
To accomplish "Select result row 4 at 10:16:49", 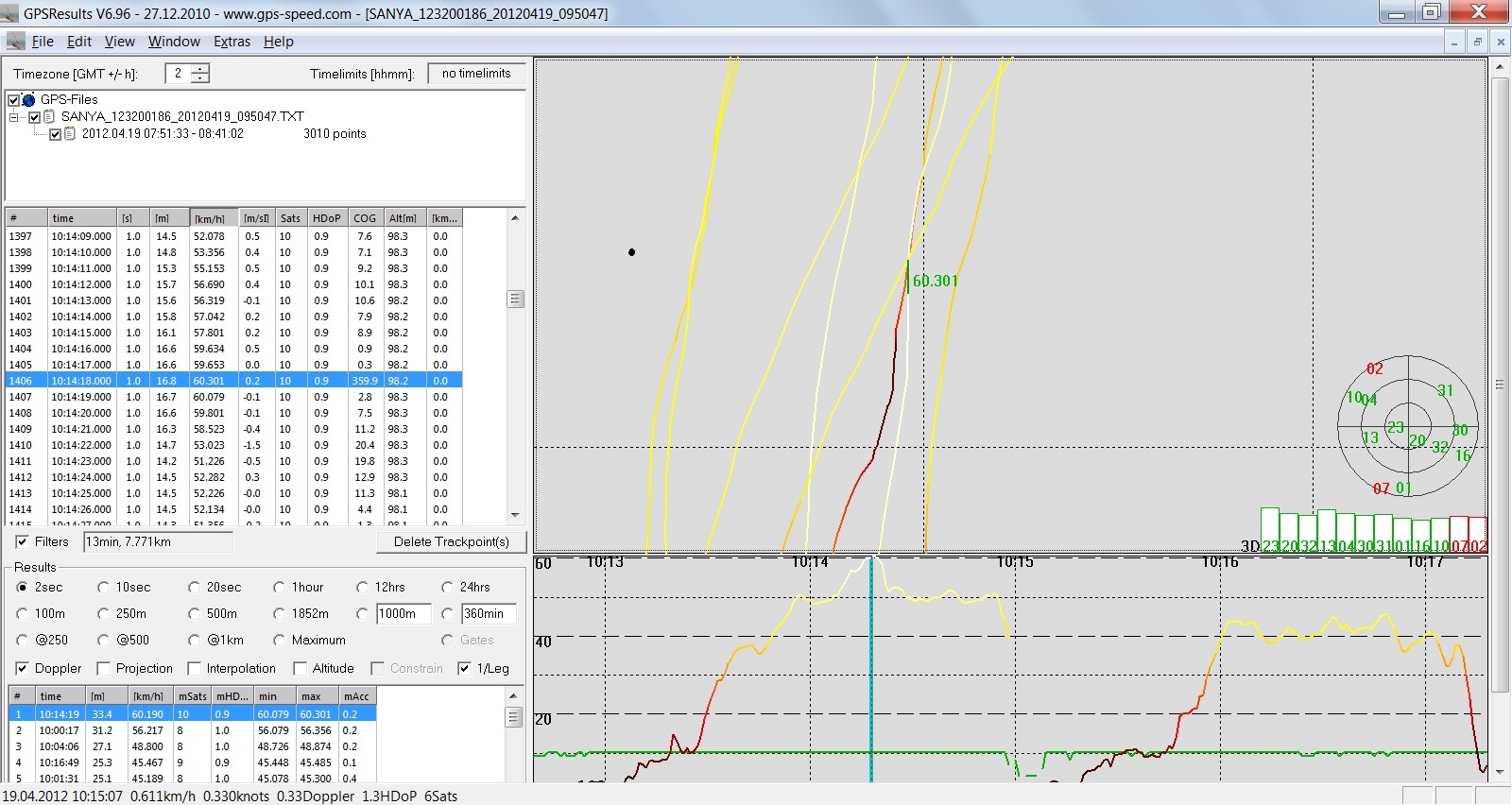I will tap(193, 762).
